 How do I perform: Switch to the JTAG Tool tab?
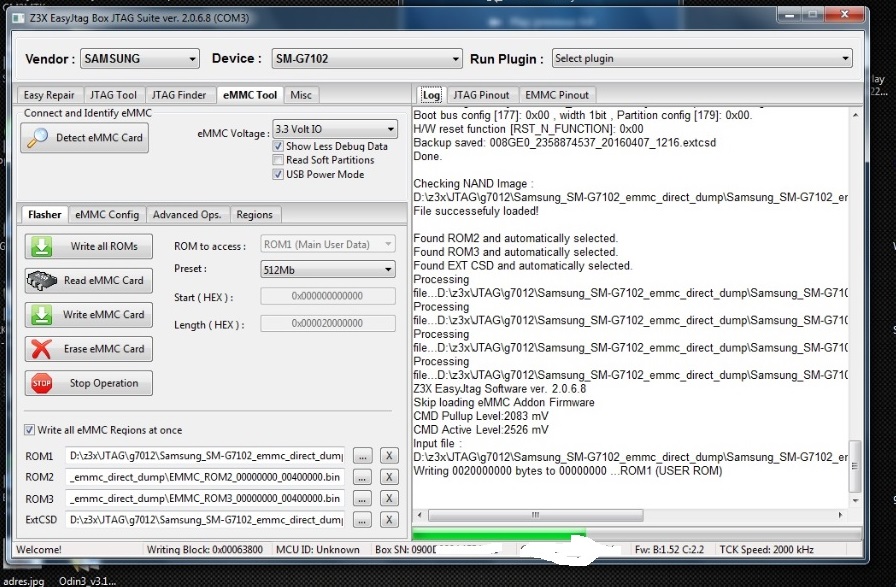pyautogui.click(x=113, y=95)
